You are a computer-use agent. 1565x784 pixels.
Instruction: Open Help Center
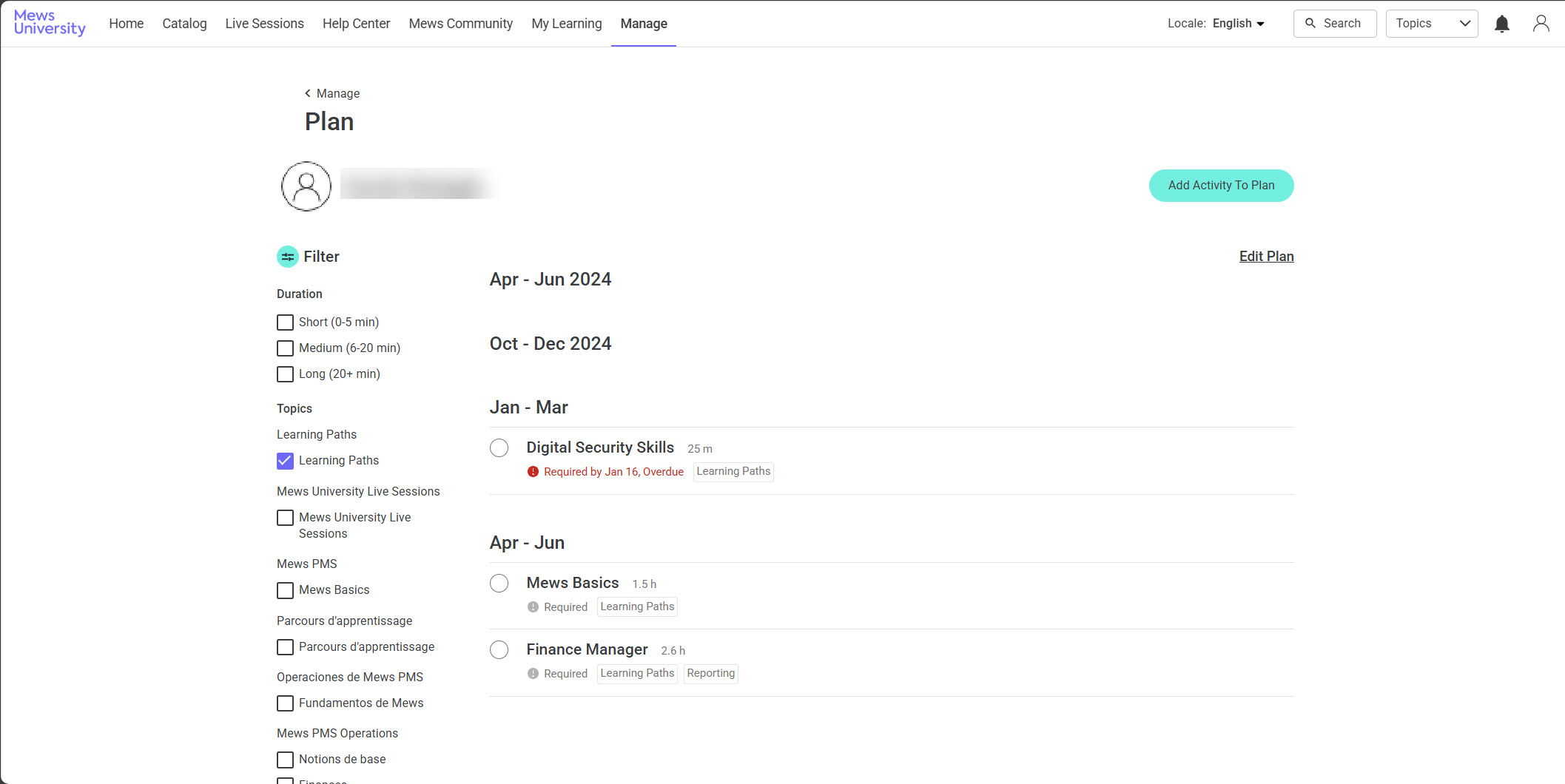(x=356, y=24)
